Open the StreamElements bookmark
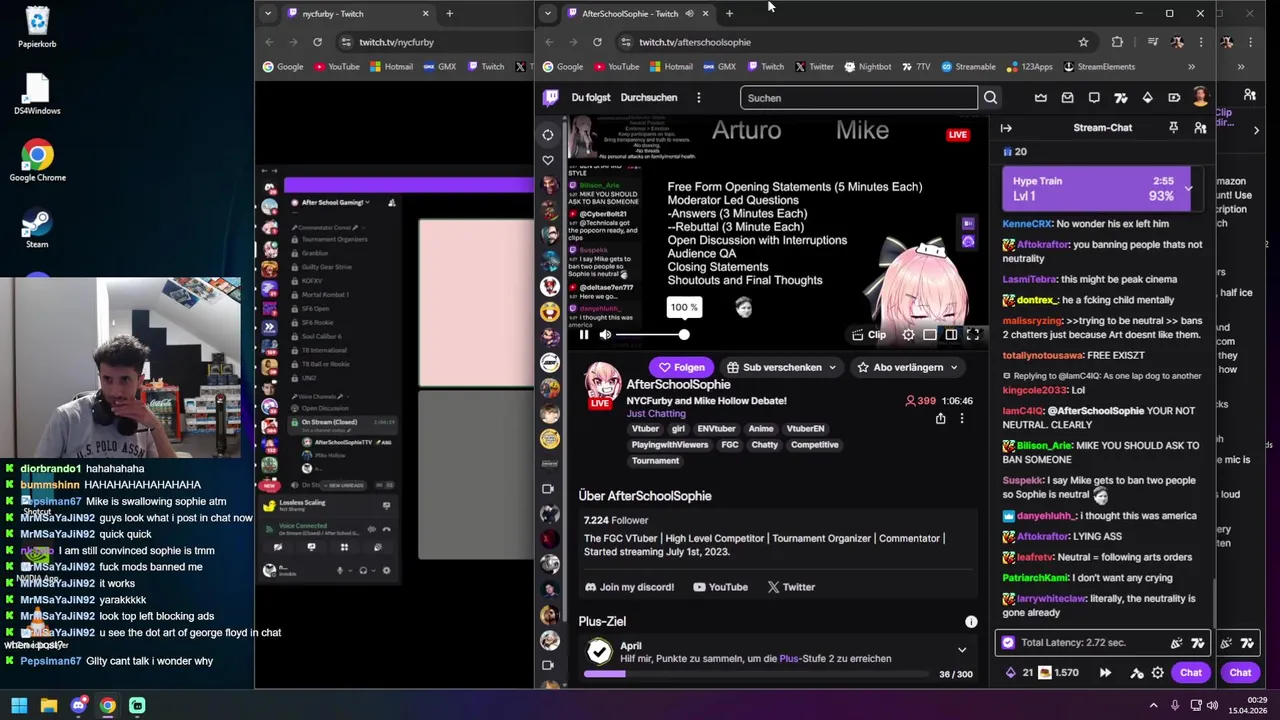 [1099, 67]
